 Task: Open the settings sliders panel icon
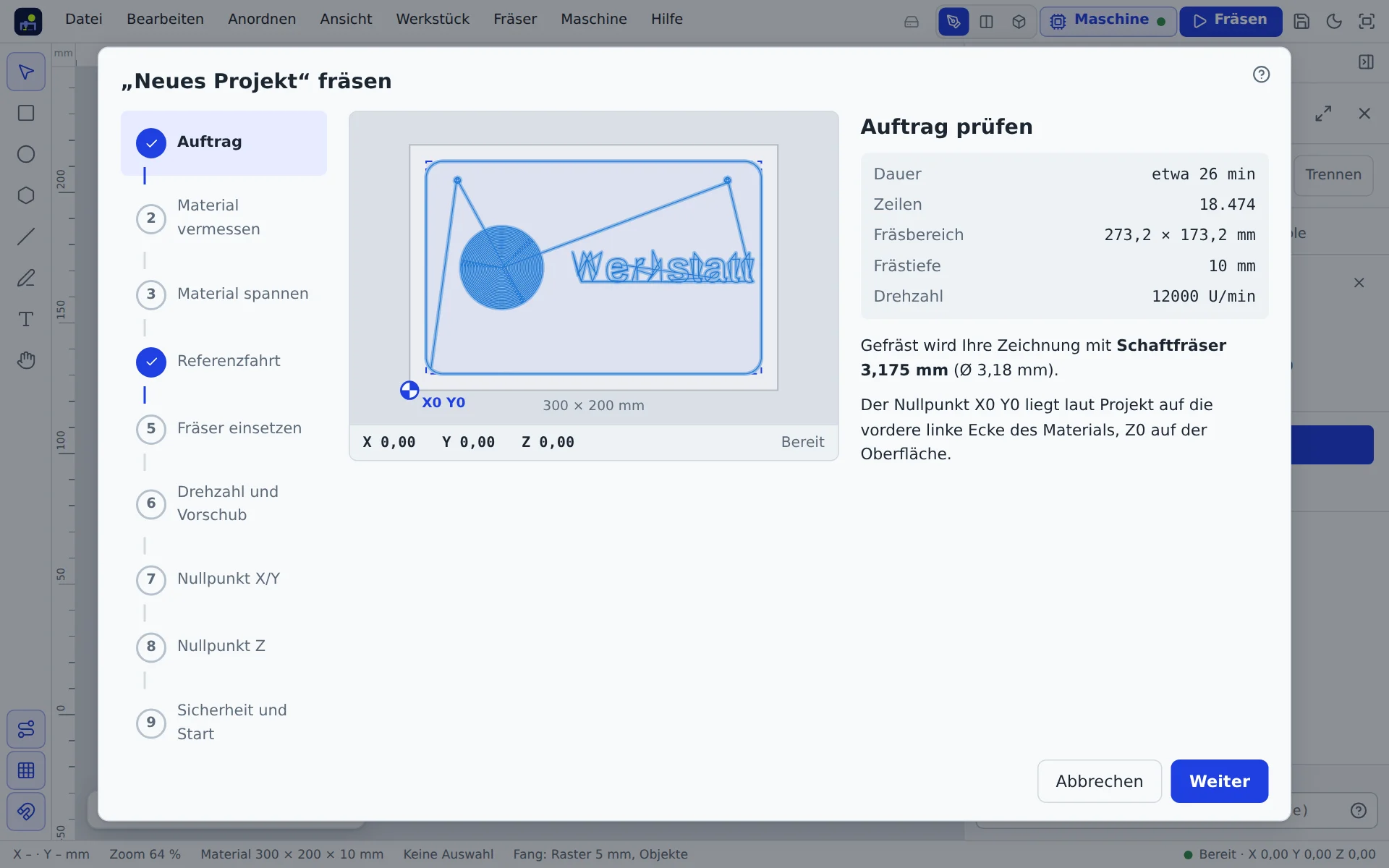(26, 729)
